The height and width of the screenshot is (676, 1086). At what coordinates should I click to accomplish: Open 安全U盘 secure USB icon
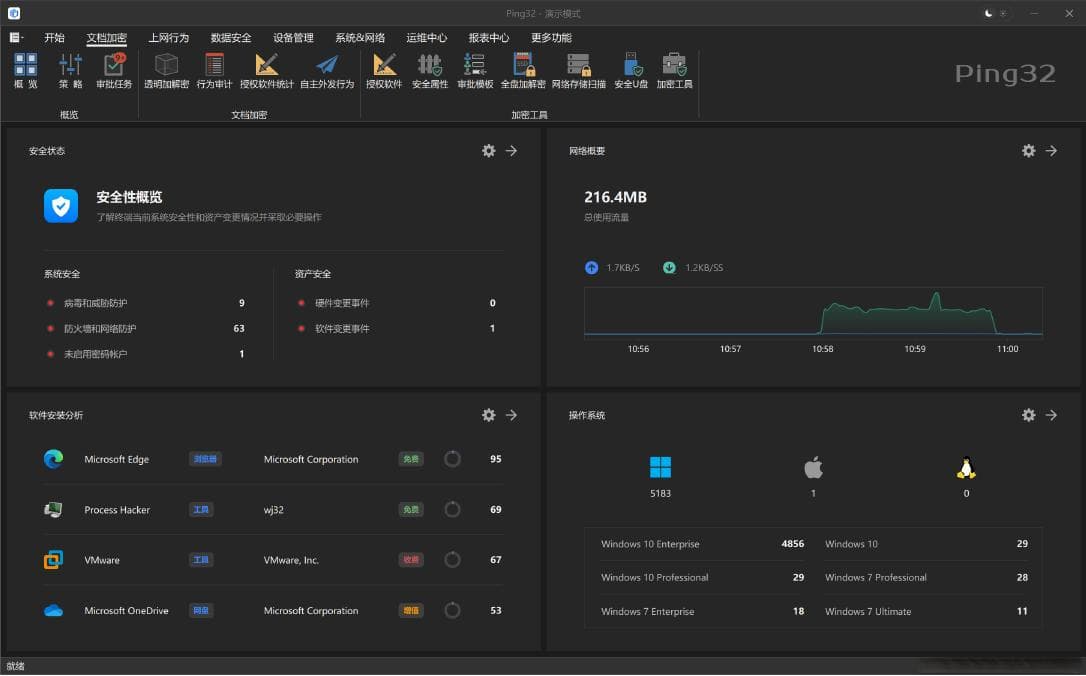click(631, 71)
